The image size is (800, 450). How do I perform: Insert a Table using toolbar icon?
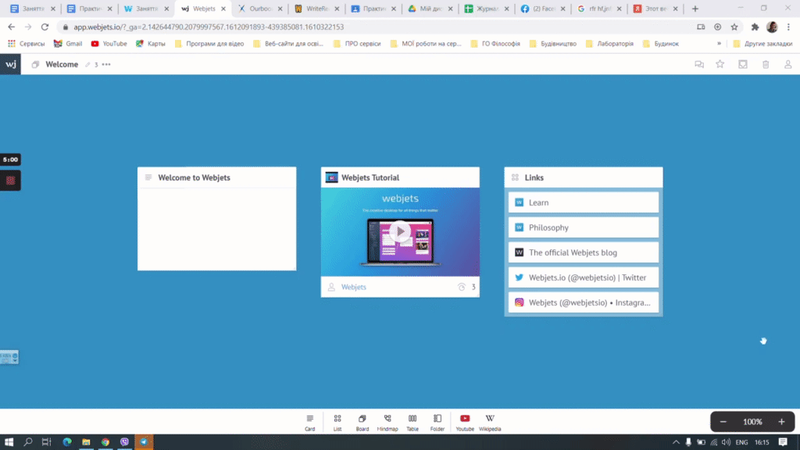412,420
